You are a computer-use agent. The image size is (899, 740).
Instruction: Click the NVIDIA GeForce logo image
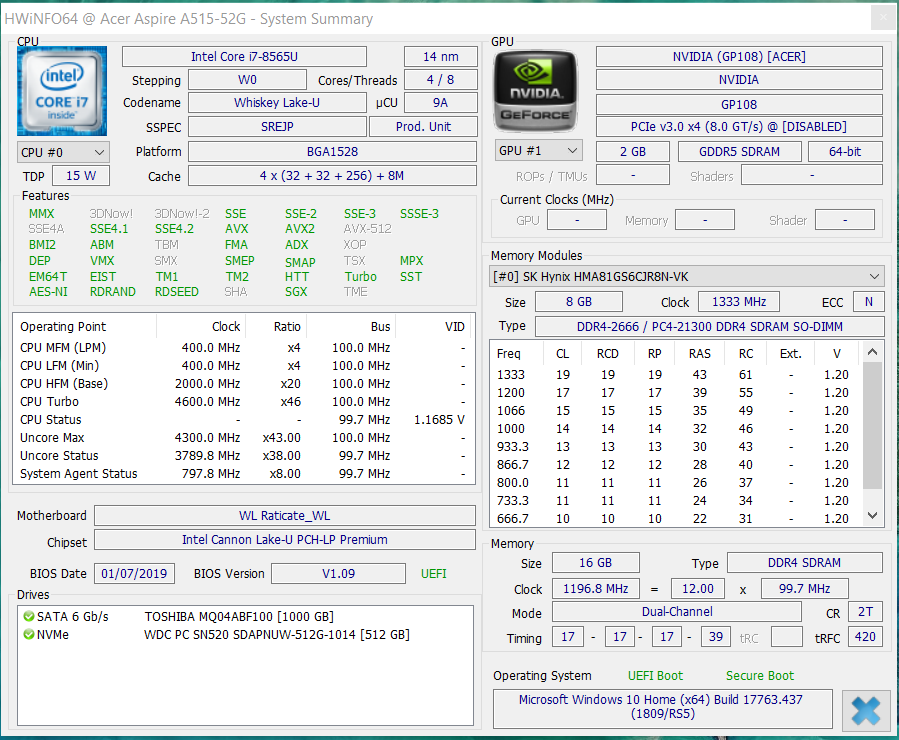[536, 92]
